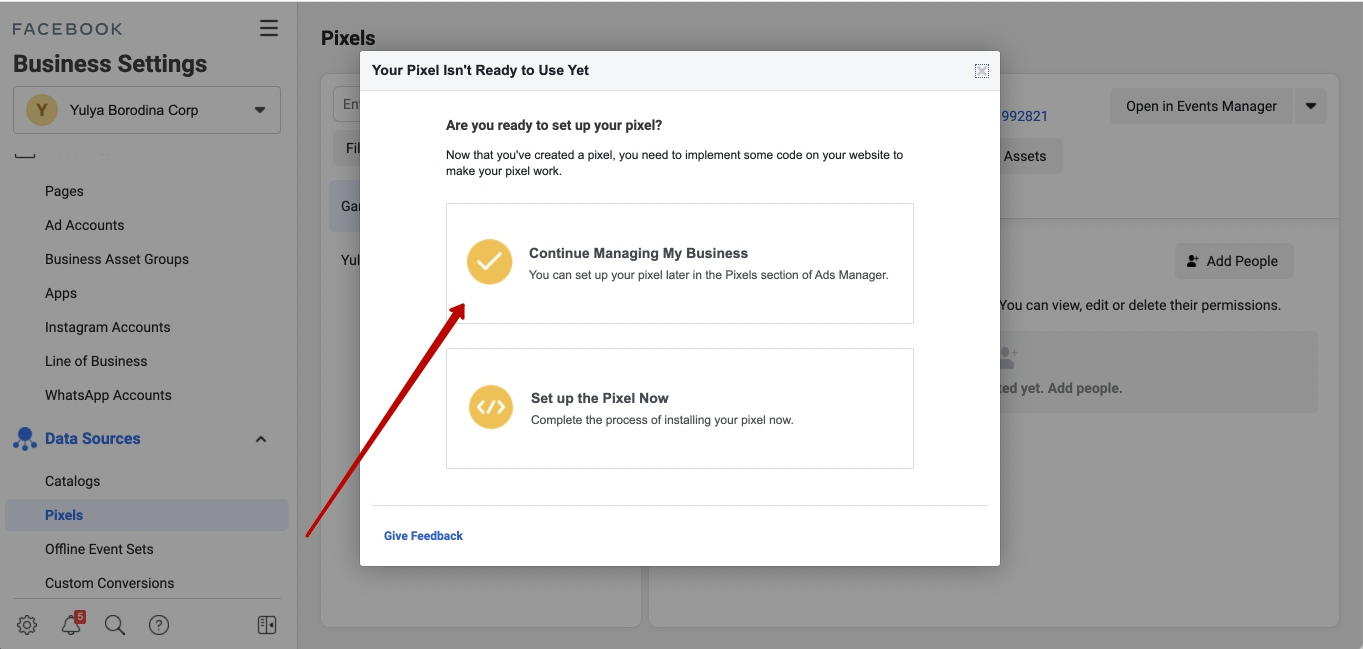The height and width of the screenshot is (649, 1363).
Task: Click the FACEBOOK logo text
Action: click(x=68, y=29)
